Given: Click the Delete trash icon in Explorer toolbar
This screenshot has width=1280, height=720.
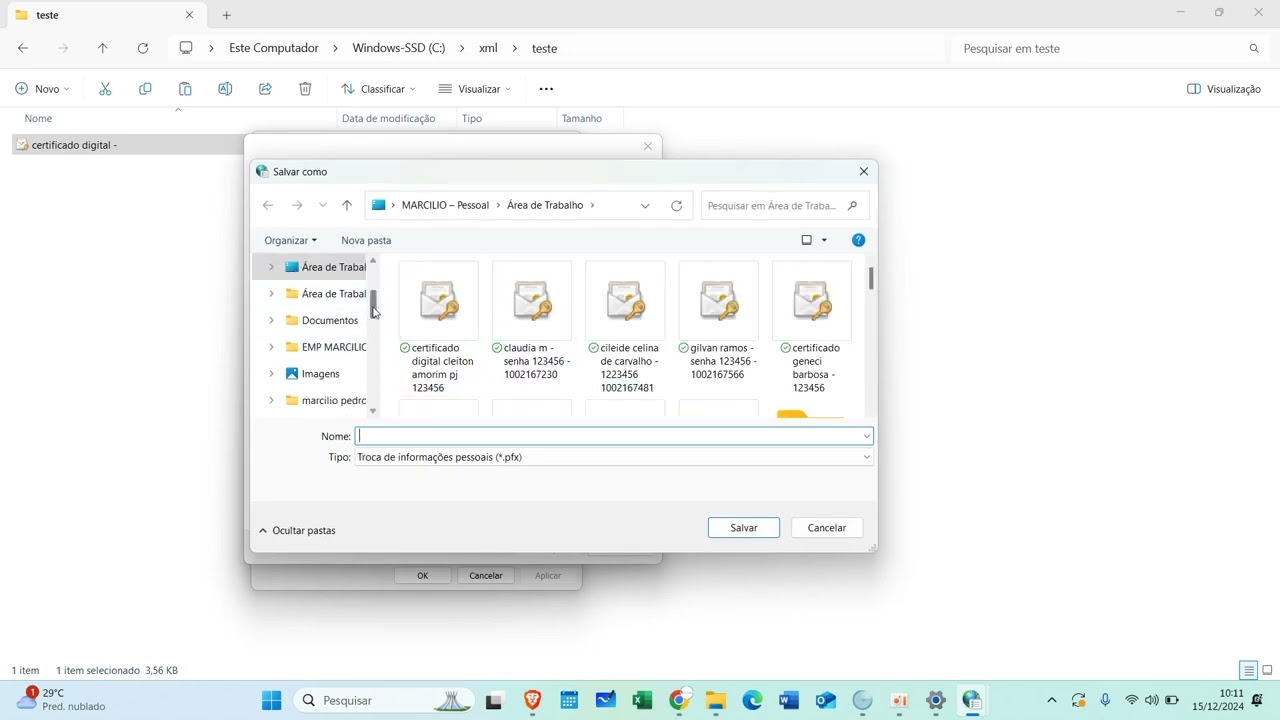Looking at the screenshot, I should [305, 89].
